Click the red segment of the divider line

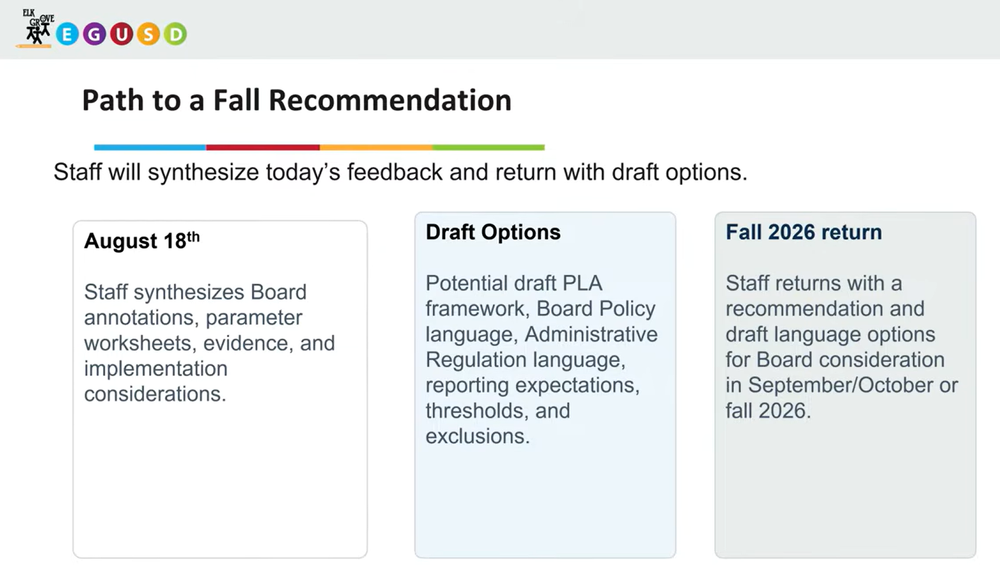pos(263,147)
